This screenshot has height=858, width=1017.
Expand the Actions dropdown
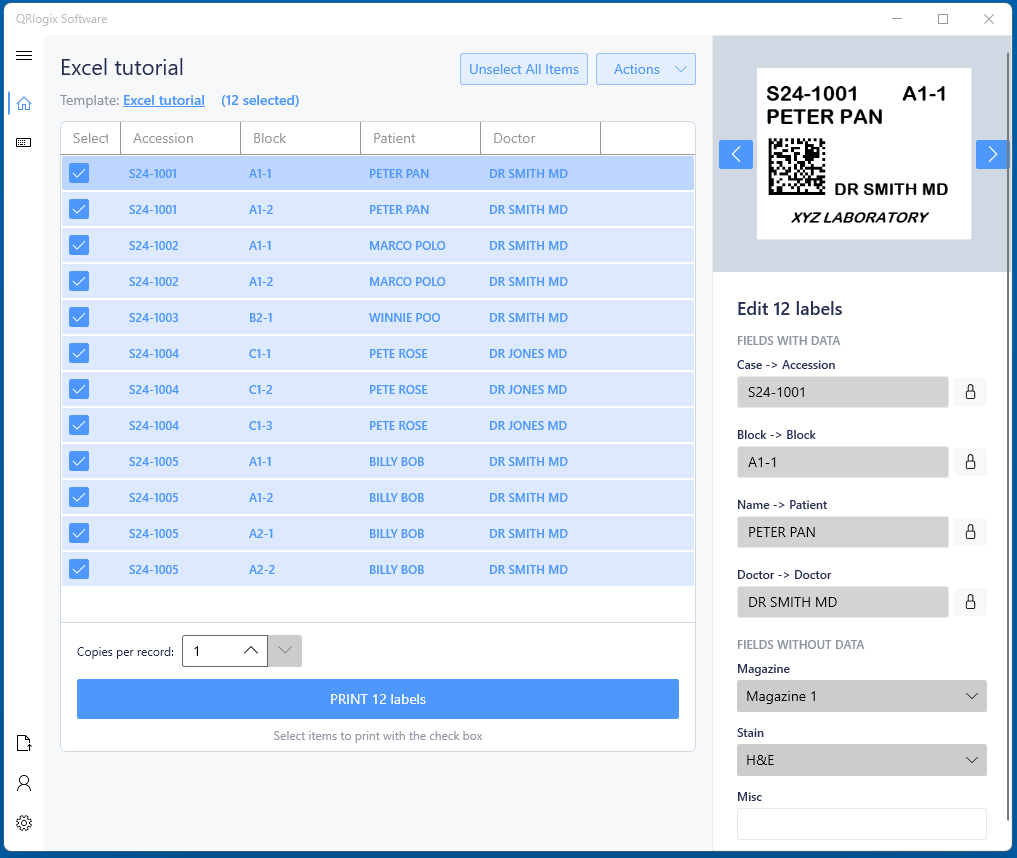[646, 69]
